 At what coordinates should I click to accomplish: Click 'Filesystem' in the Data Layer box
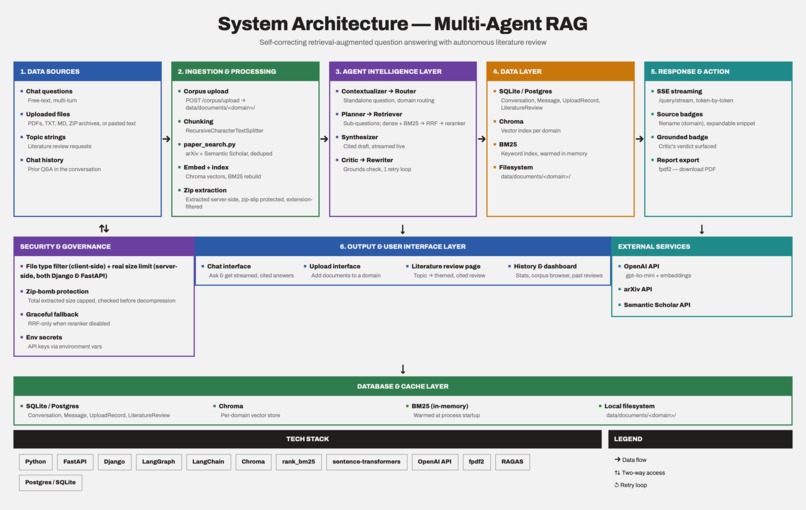coord(516,167)
